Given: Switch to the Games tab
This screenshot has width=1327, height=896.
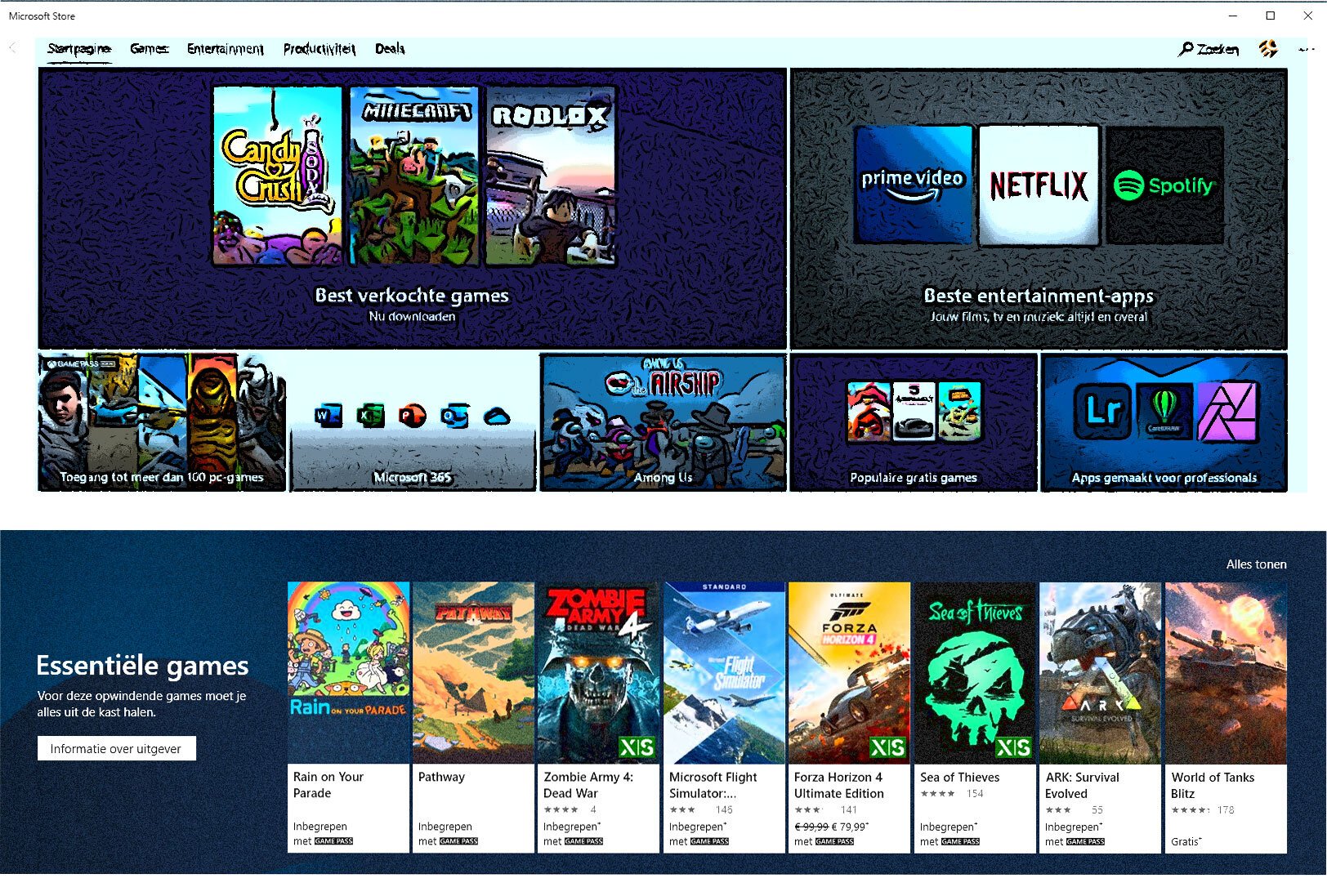Looking at the screenshot, I should pos(149,49).
